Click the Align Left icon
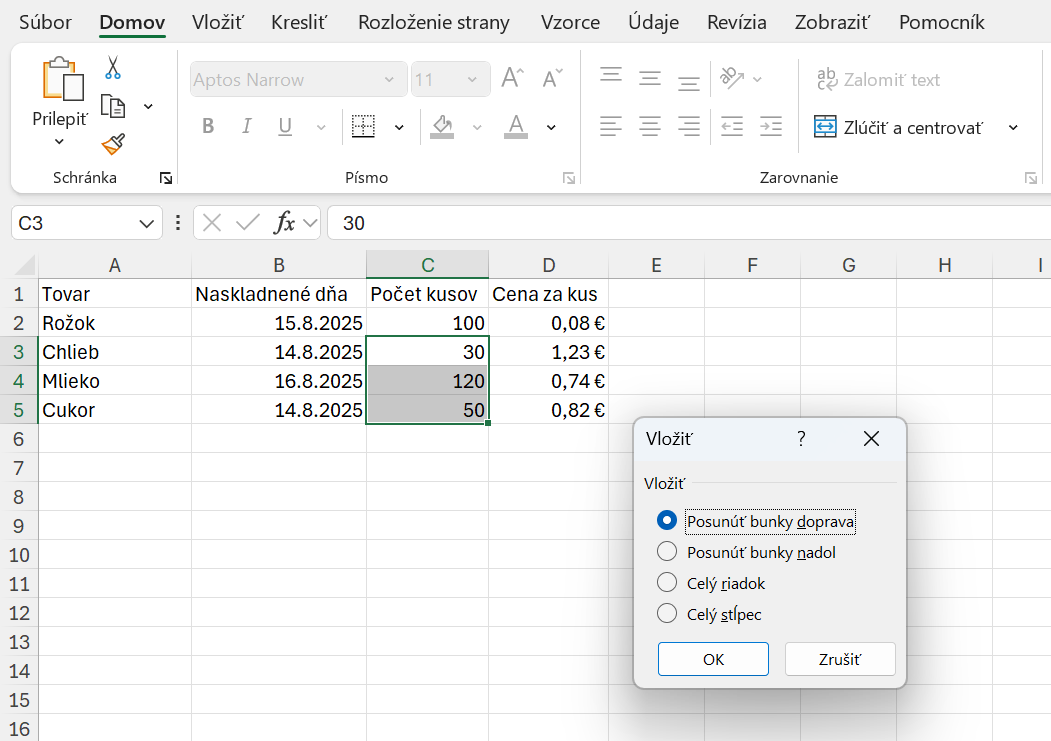1051x741 pixels. (611, 126)
